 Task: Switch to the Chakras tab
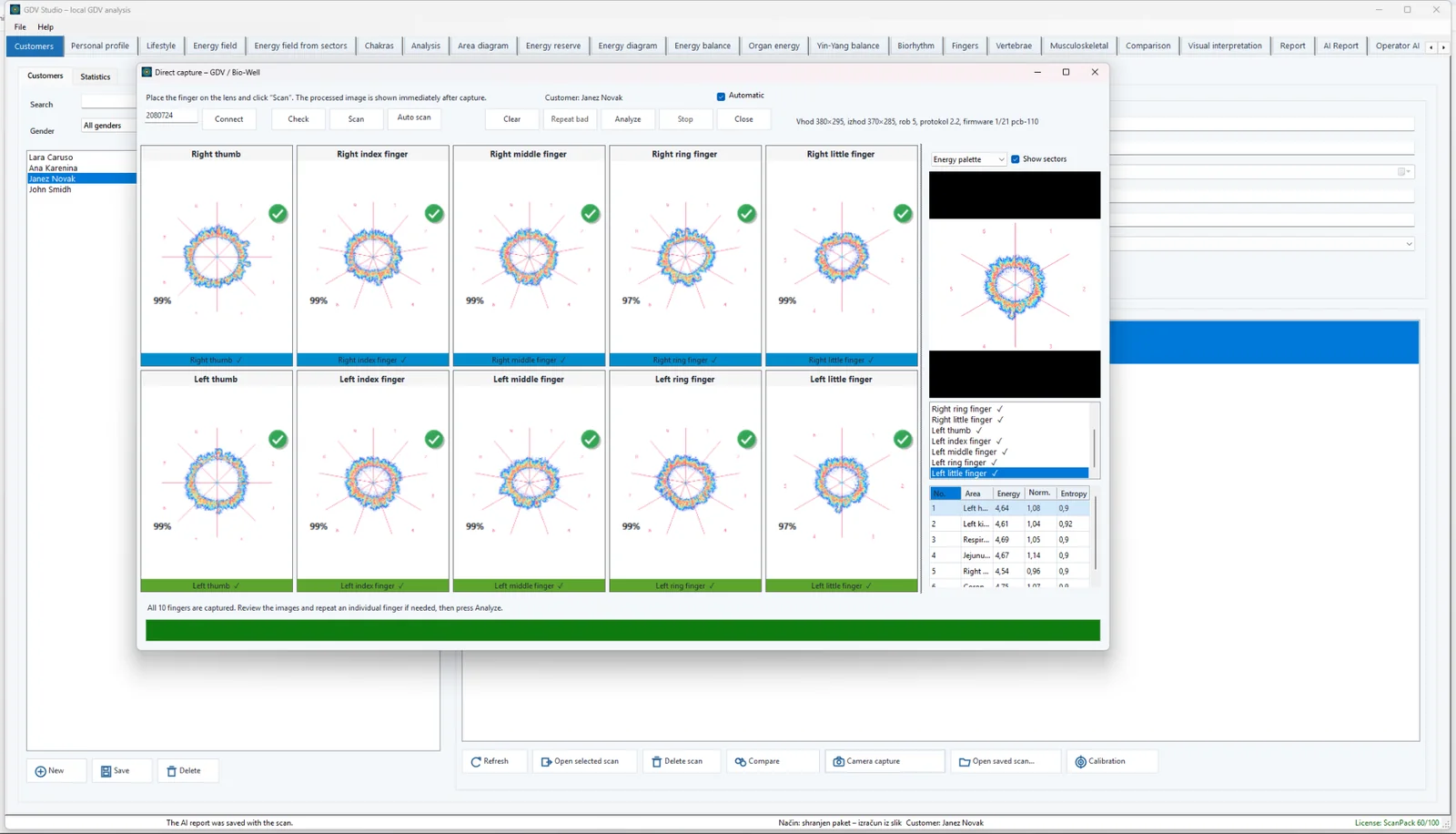379,46
